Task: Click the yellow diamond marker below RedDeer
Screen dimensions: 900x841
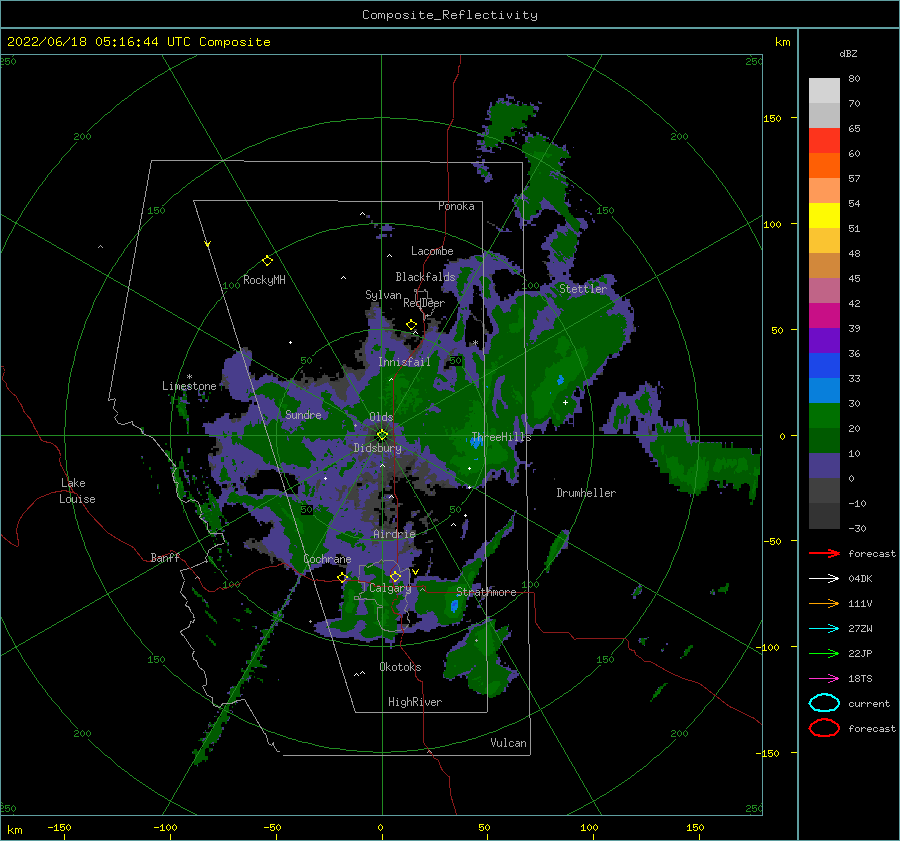Action: click(x=411, y=325)
